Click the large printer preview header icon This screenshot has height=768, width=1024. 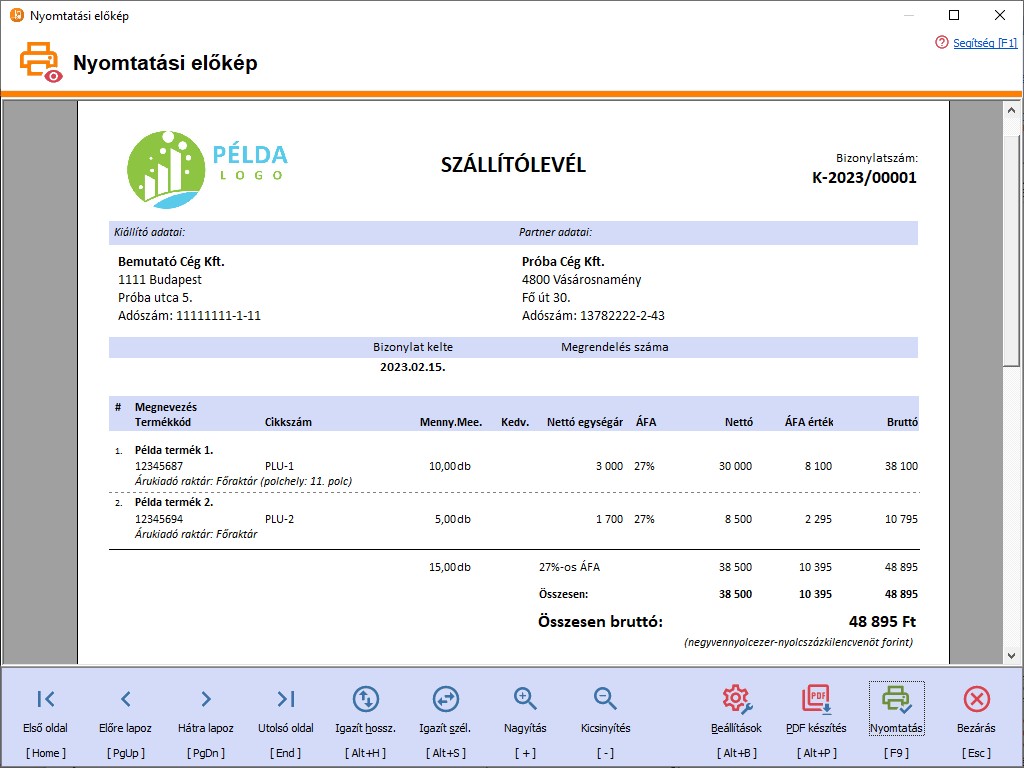[38, 61]
